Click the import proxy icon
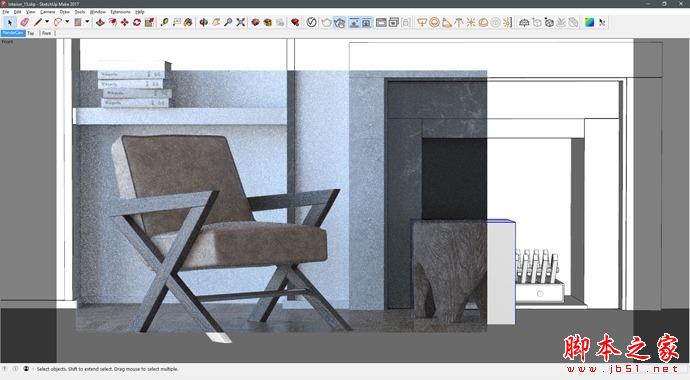This screenshot has width=690, height=380. (x=549, y=22)
